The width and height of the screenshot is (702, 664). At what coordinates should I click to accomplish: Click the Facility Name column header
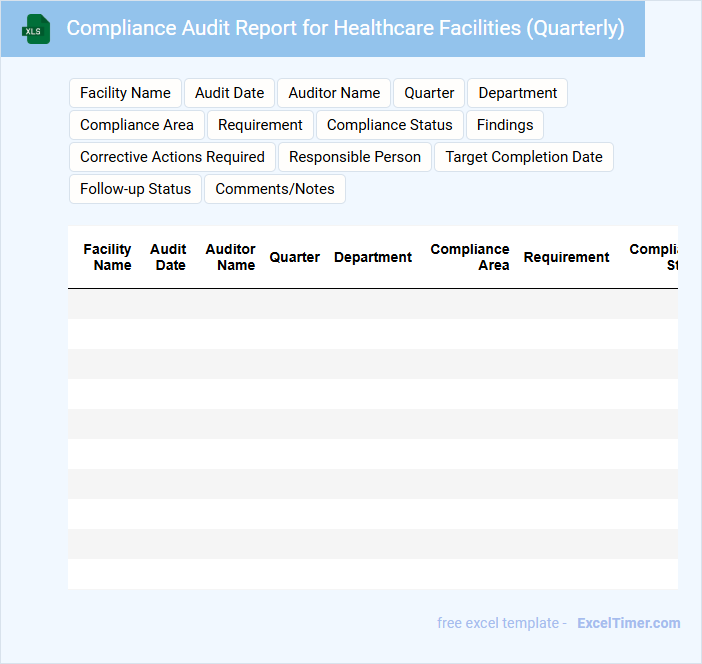click(107, 257)
